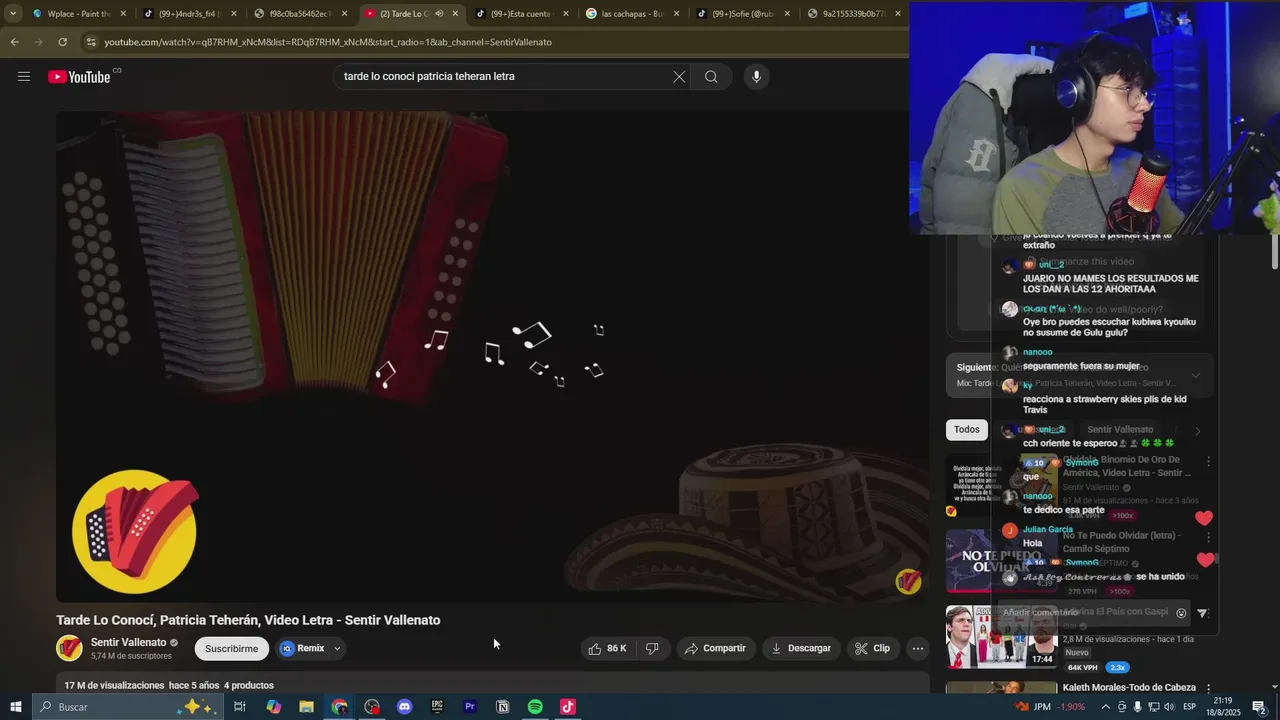This screenshot has height=720, width=1280.
Task: Send the chat message with arrow icon
Action: pos(1202,613)
